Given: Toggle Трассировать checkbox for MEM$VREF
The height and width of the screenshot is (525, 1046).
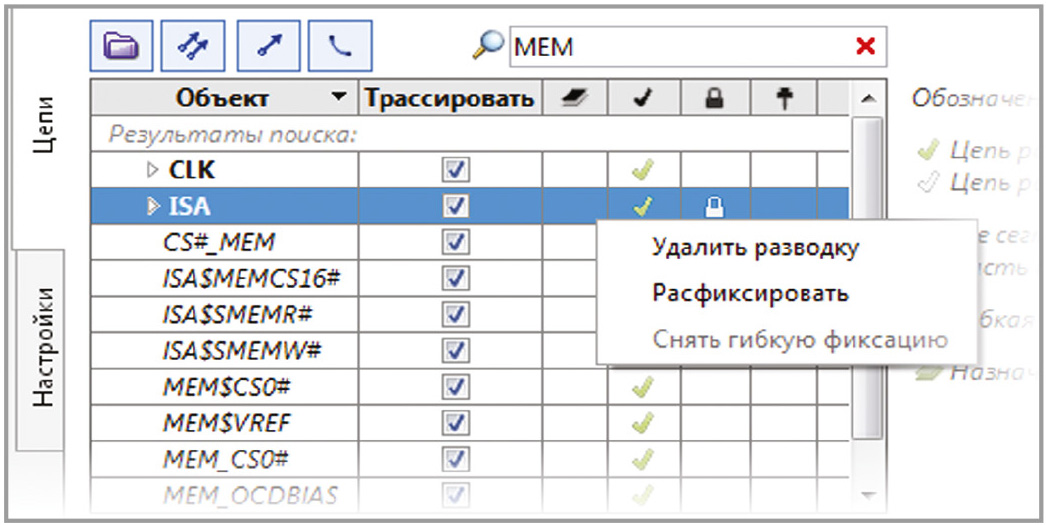Looking at the screenshot, I should pyautogui.click(x=456, y=423).
